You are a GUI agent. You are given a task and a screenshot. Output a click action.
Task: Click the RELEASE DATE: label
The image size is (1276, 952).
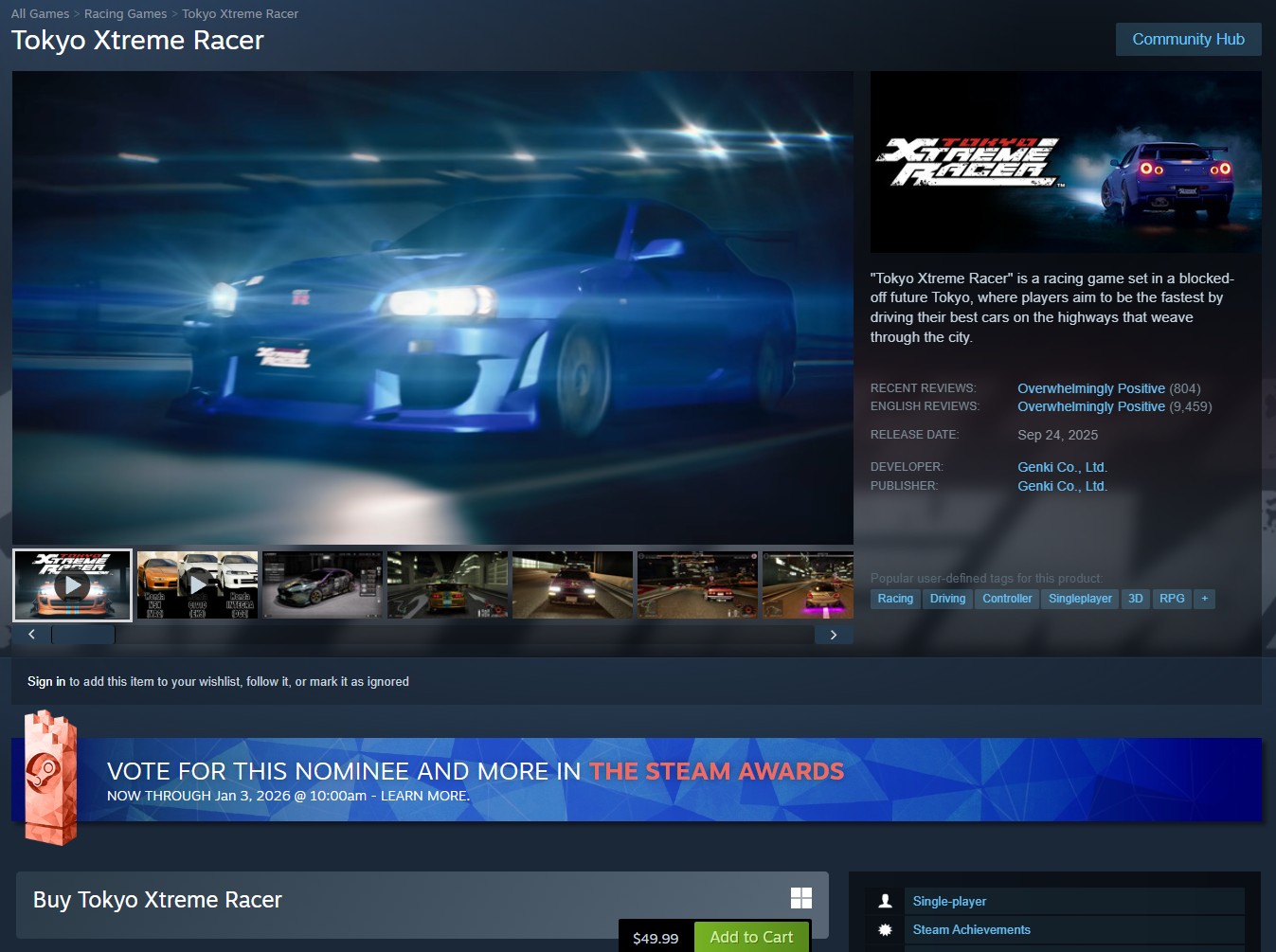[914, 435]
